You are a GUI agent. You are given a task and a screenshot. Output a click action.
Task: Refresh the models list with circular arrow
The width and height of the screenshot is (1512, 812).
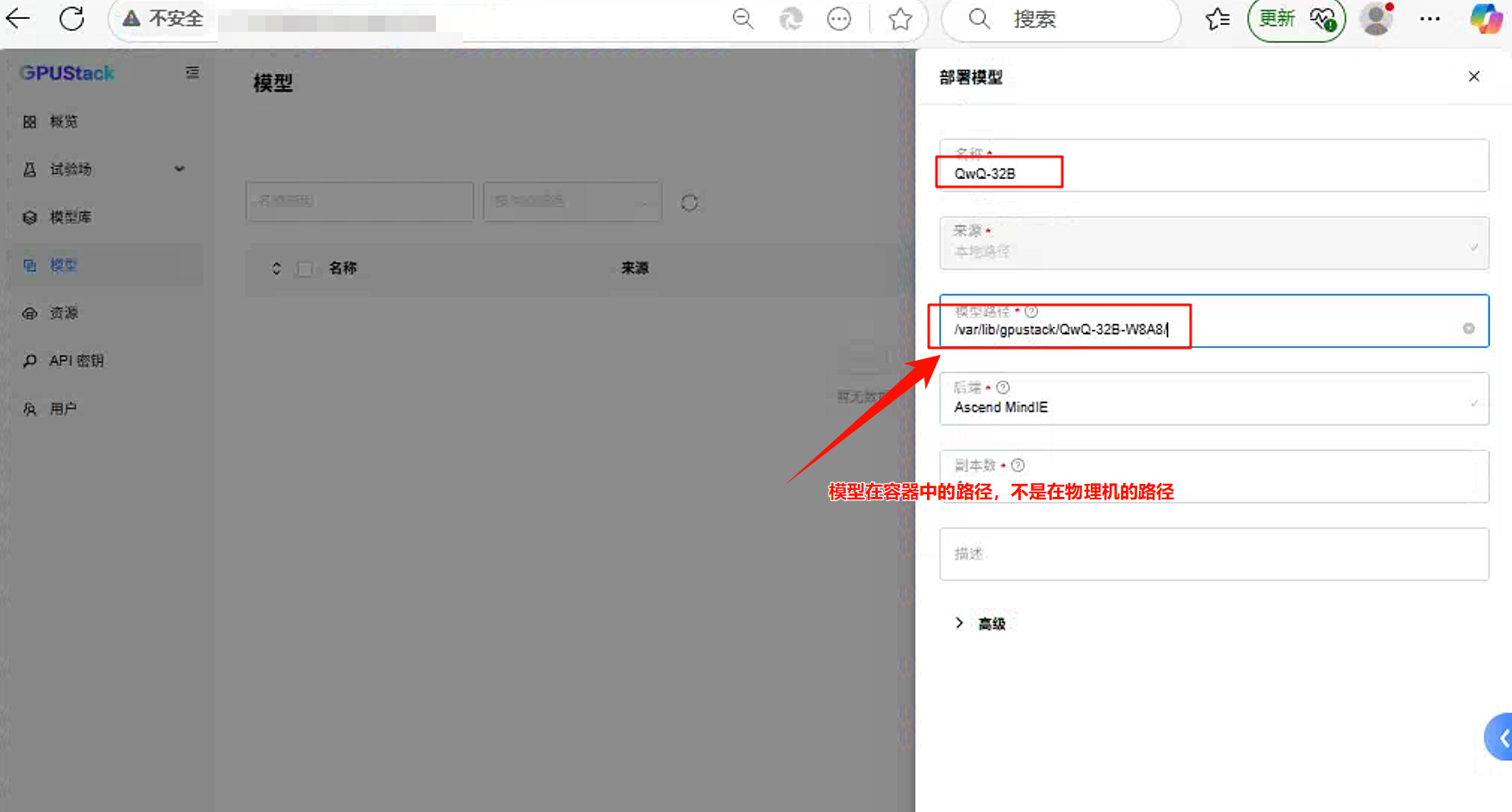pyautogui.click(x=689, y=202)
